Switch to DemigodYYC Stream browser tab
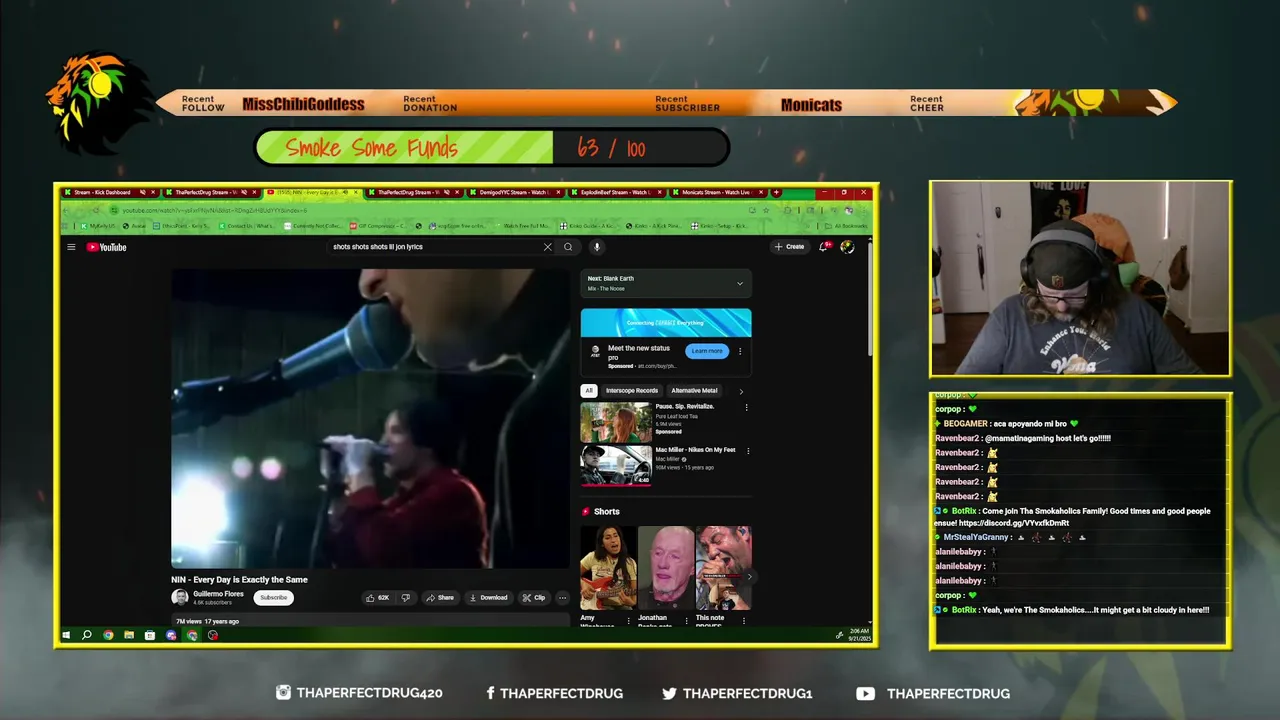Viewport: 1280px width, 720px height. click(x=515, y=192)
